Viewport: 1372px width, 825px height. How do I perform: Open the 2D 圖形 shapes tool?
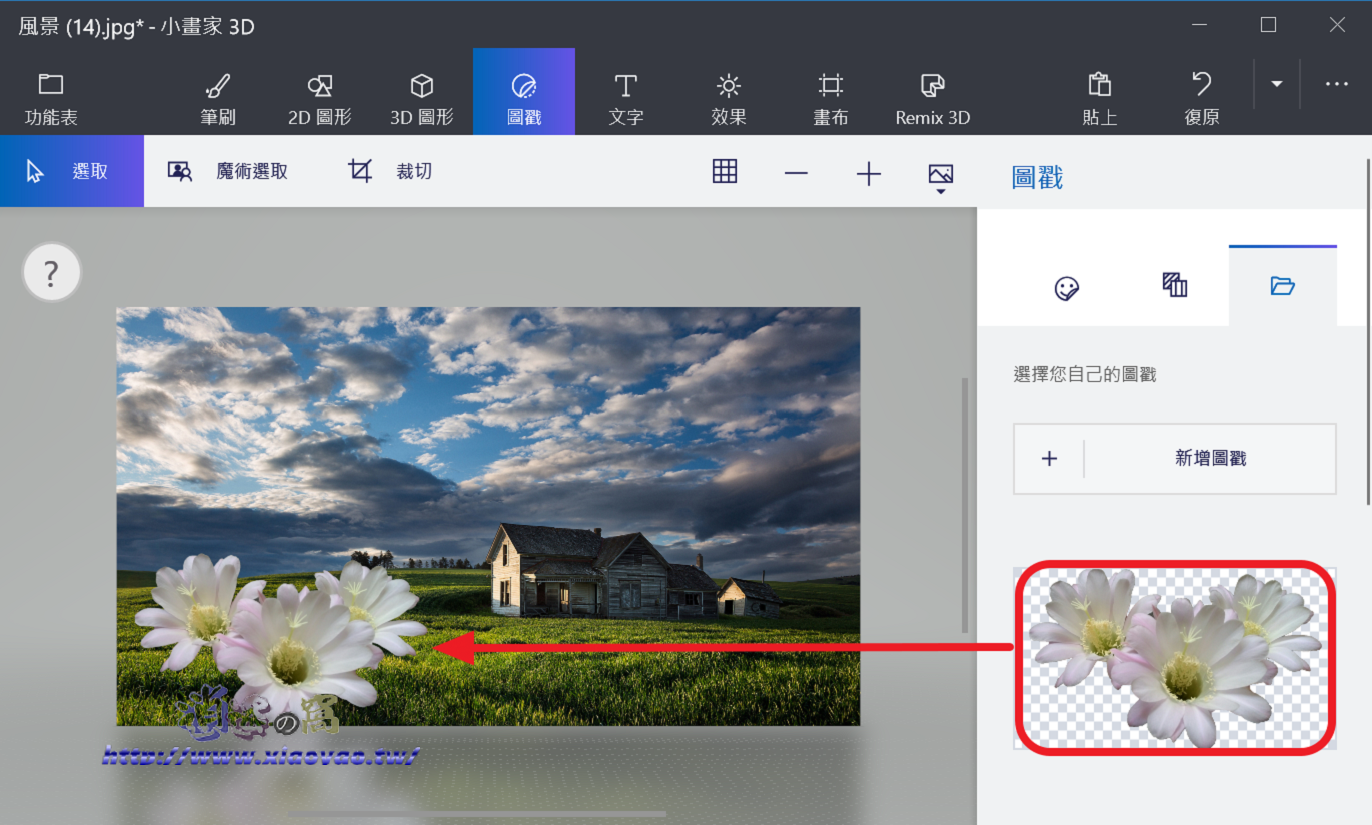click(320, 98)
